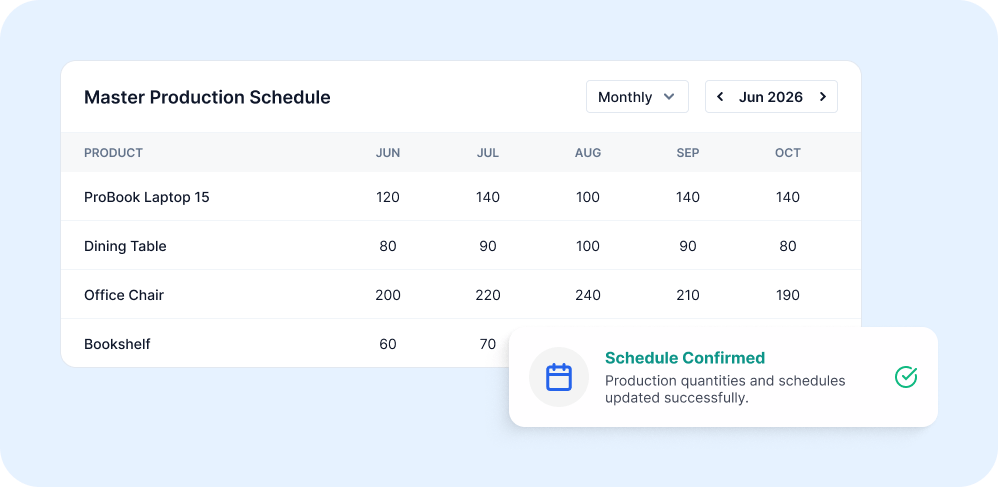Viewport: 998px width, 487px height.
Task: Select the ProBook Laptop 15 row
Action: coord(461,197)
